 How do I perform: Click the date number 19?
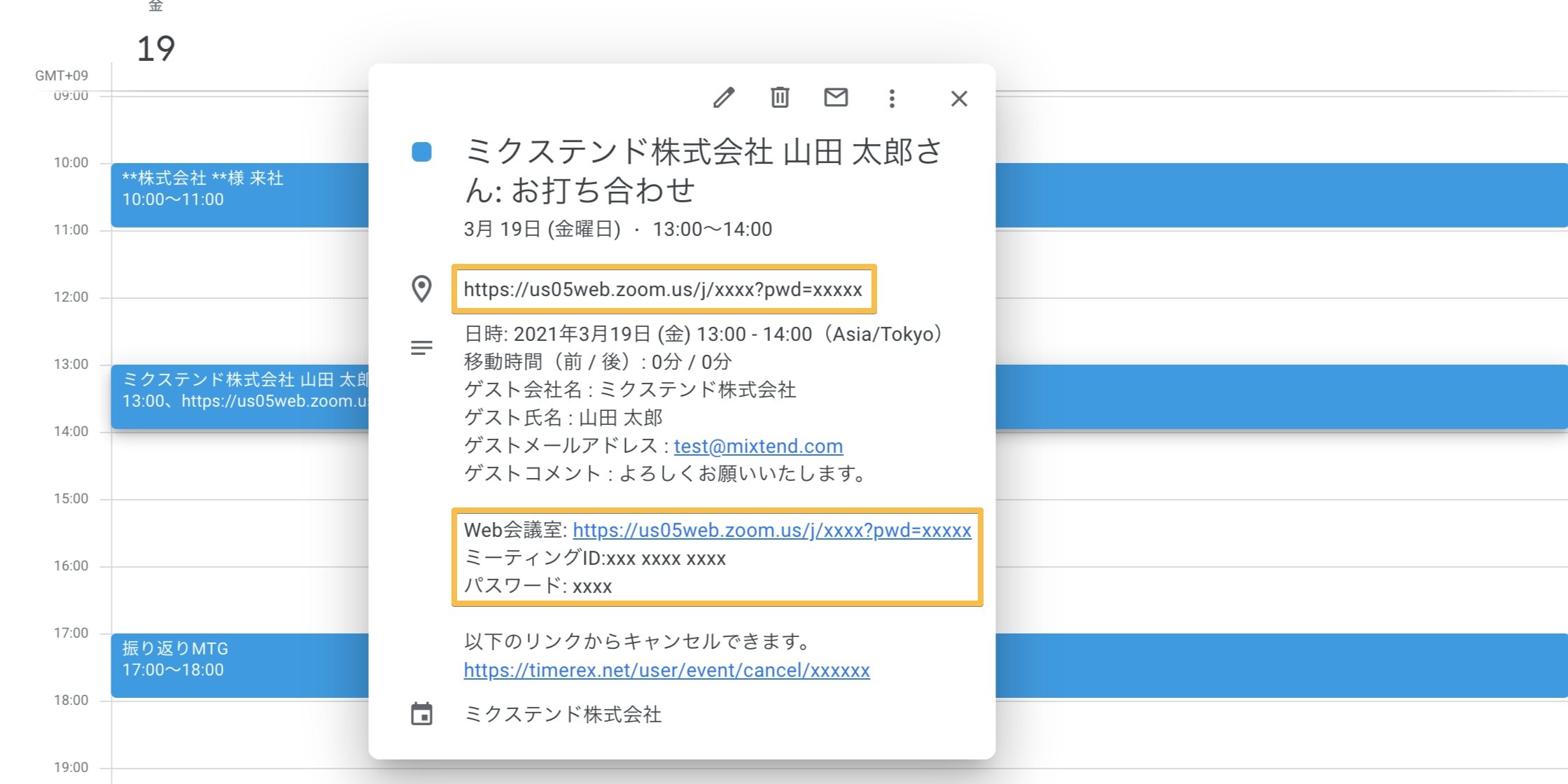[155, 49]
